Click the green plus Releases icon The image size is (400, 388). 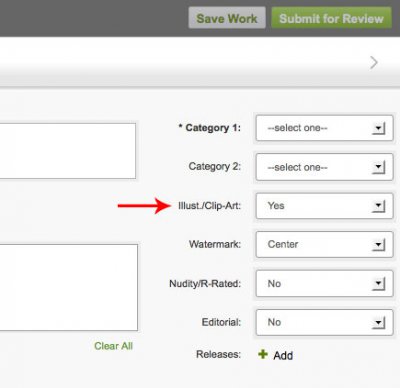click(263, 354)
